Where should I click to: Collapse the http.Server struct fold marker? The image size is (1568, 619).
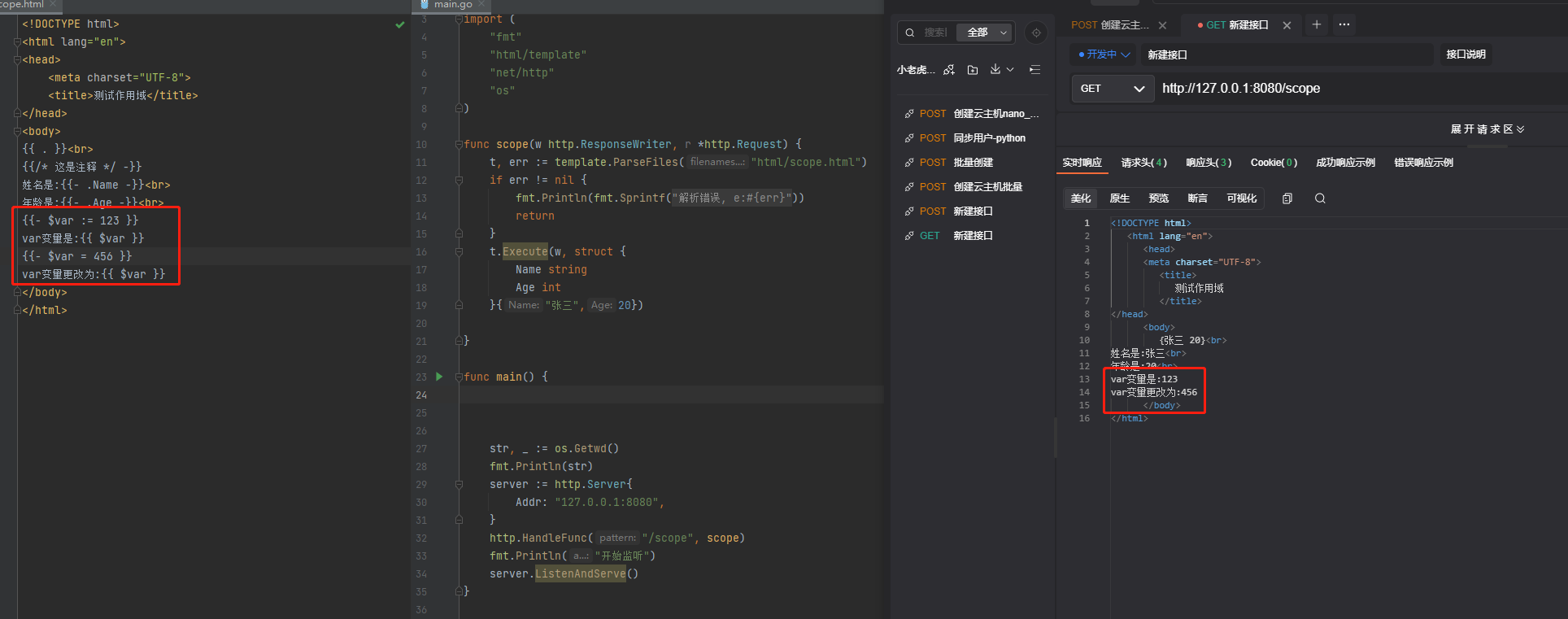tap(459, 485)
